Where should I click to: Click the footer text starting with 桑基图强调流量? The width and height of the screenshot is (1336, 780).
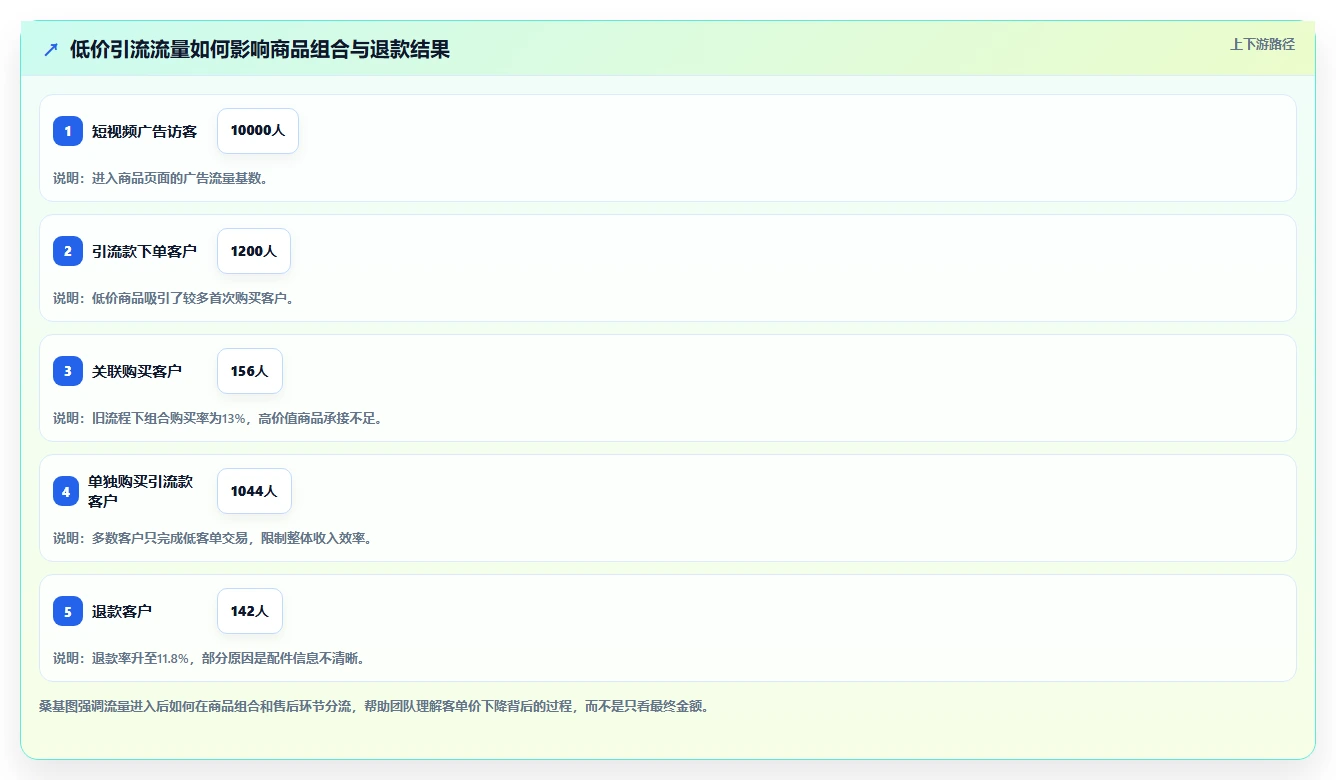[374, 706]
